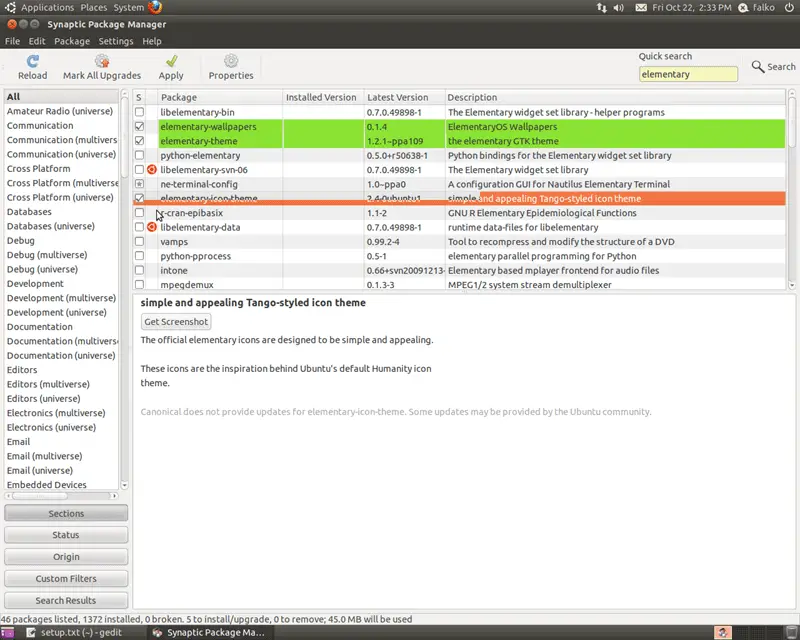The width and height of the screenshot is (800, 640).
Task: Open the Places menu in the top panel
Action: (94, 7)
